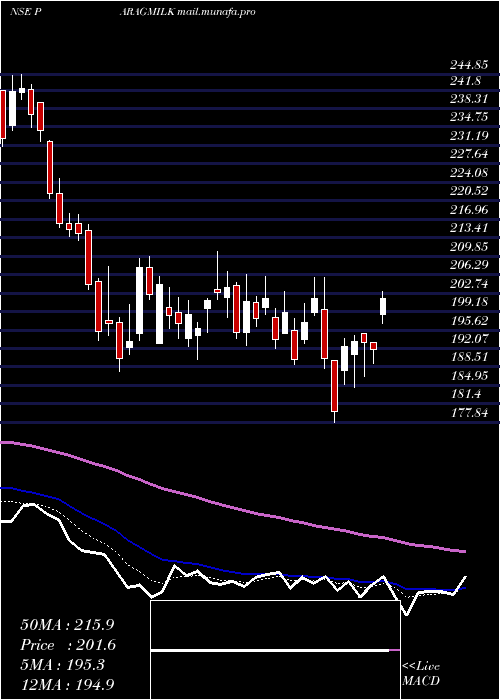Click the 241.8 price axis label
The image size is (500, 700).
(465, 81)
